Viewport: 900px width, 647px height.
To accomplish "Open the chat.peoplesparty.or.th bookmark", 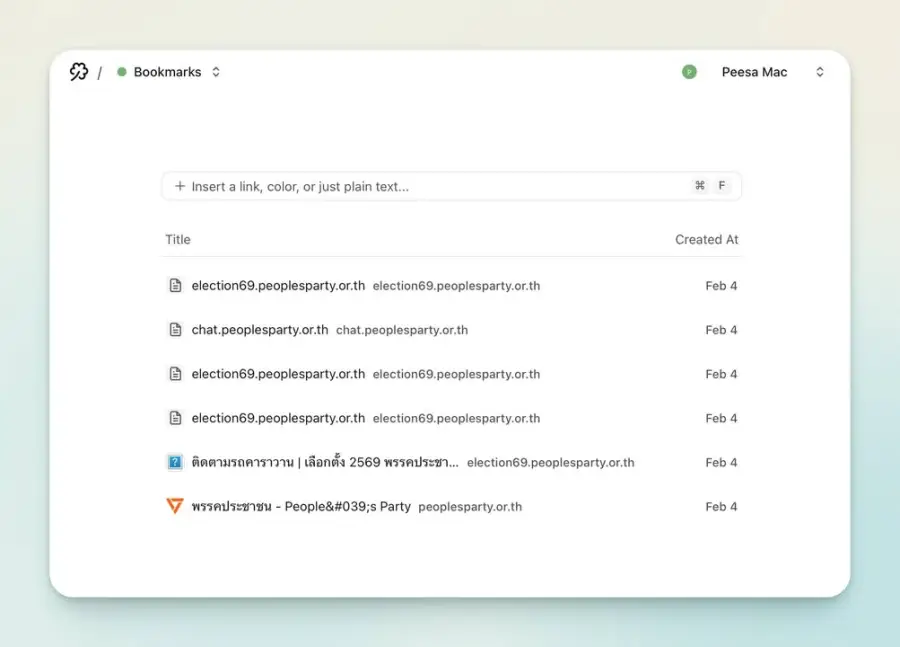I will (x=452, y=330).
